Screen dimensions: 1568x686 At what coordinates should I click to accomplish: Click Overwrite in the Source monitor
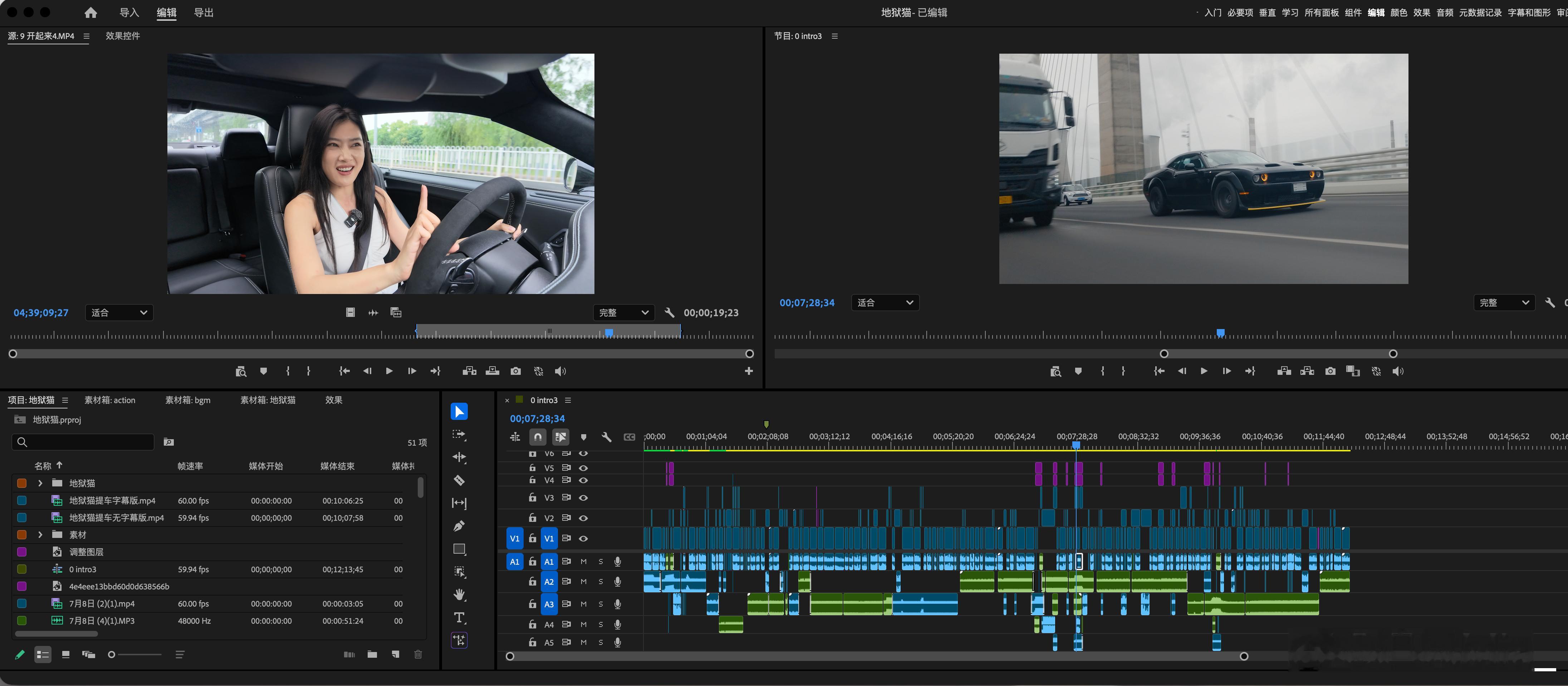click(493, 371)
